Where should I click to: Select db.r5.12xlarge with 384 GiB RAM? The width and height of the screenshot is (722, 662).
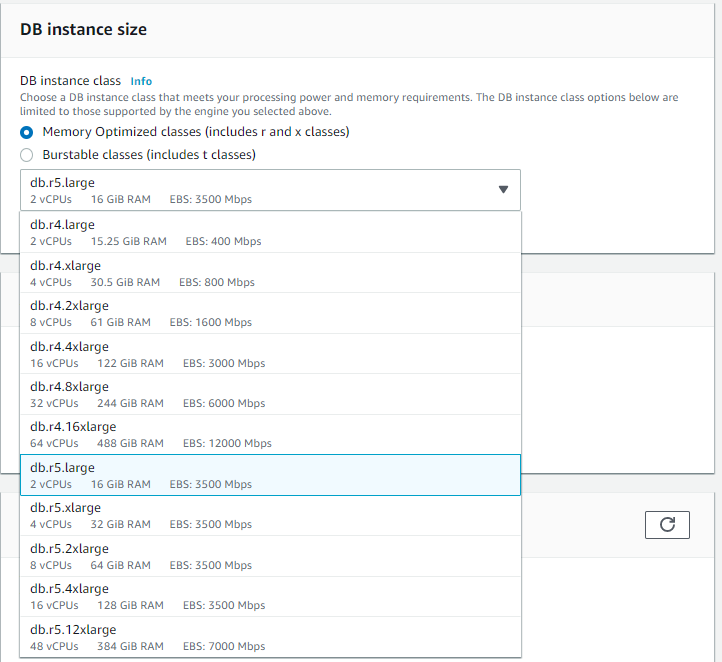(270, 637)
